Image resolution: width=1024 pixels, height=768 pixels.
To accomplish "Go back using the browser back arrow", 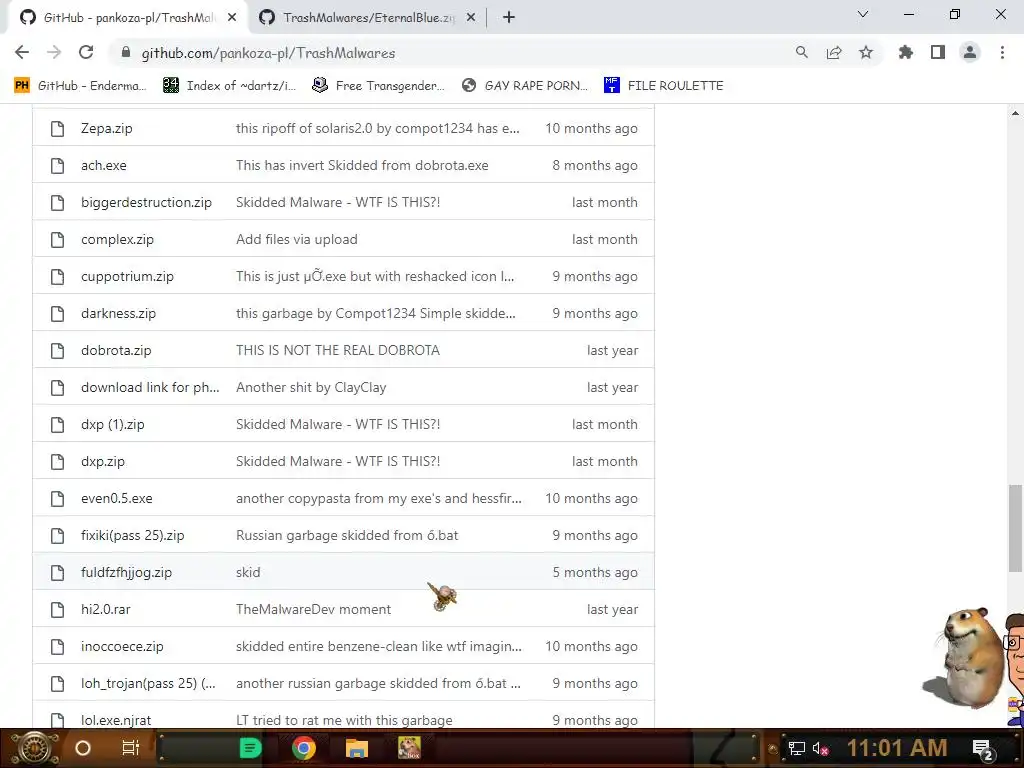I will tap(22, 53).
